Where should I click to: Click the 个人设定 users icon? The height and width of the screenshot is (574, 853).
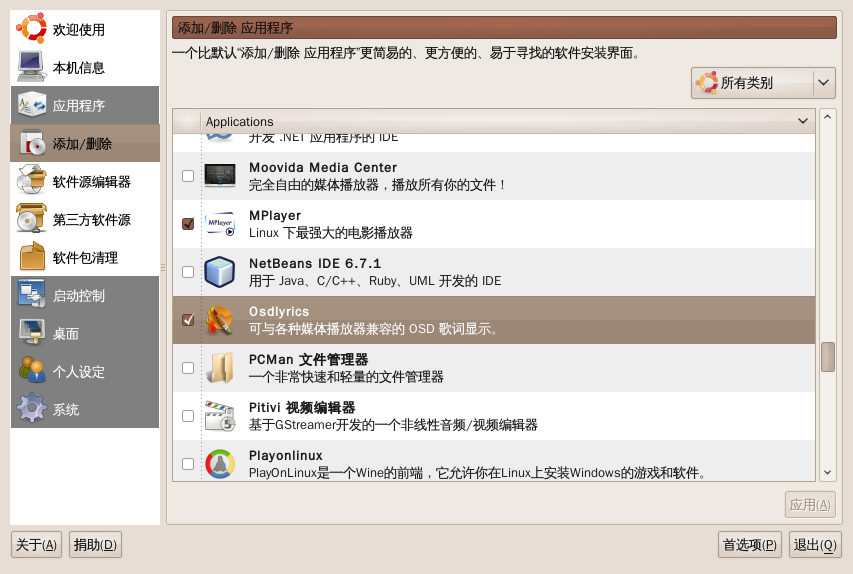tap(32, 371)
